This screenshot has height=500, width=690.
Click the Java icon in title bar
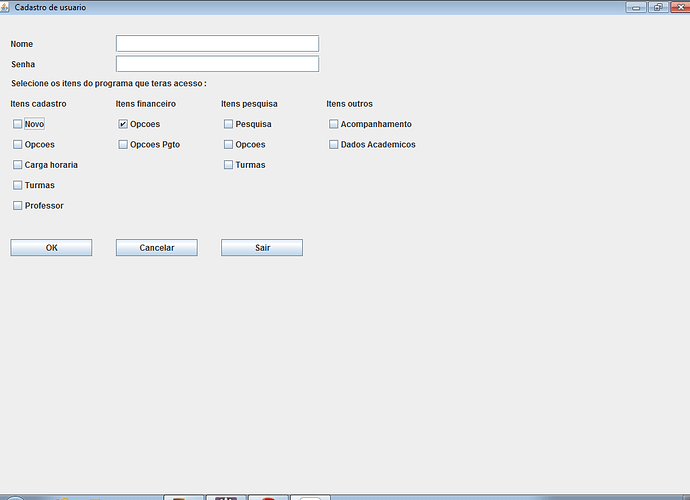(5, 7)
